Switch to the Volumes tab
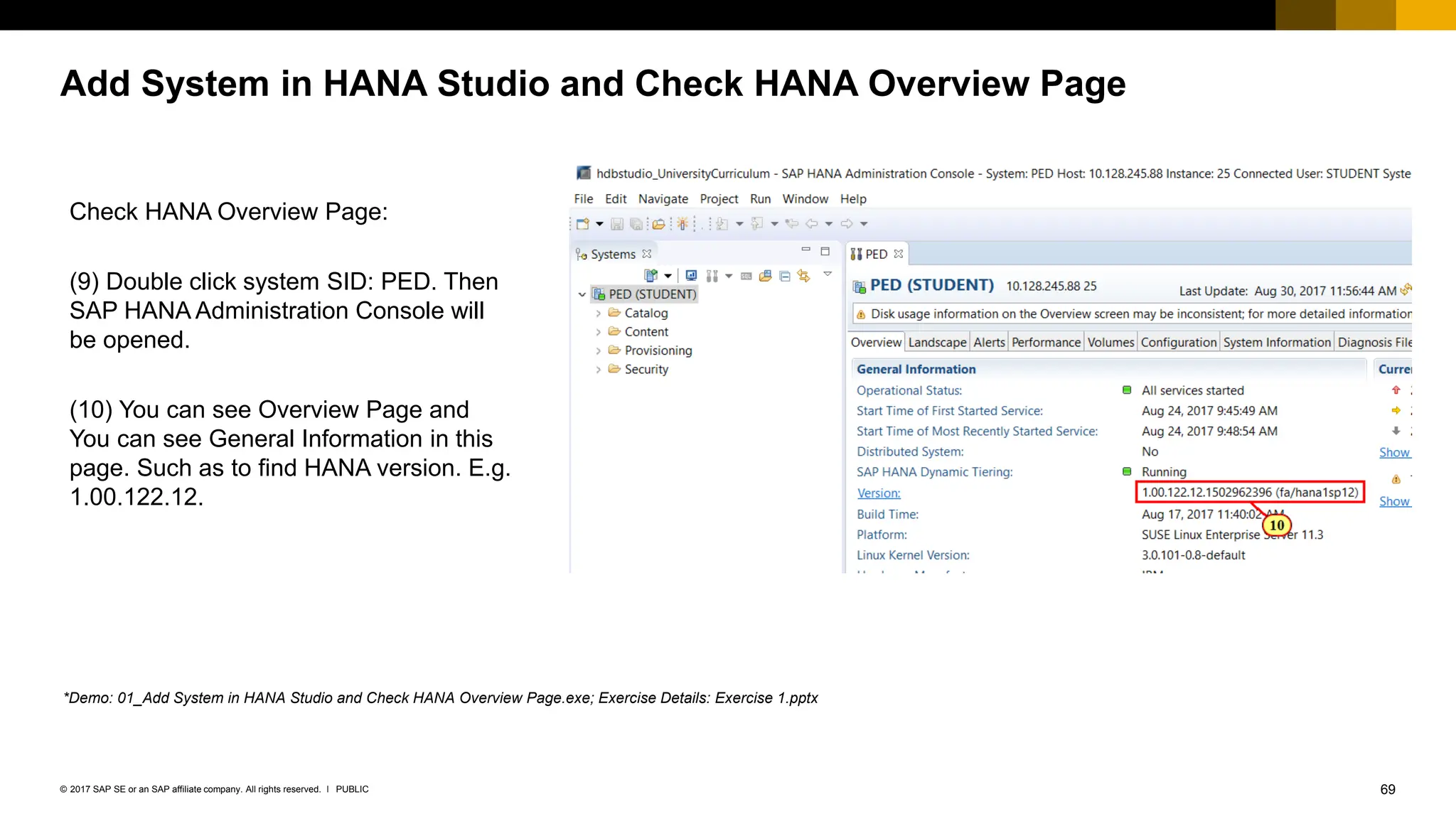The width and height of the screenshot is (1456, 819). (1110, 342)
